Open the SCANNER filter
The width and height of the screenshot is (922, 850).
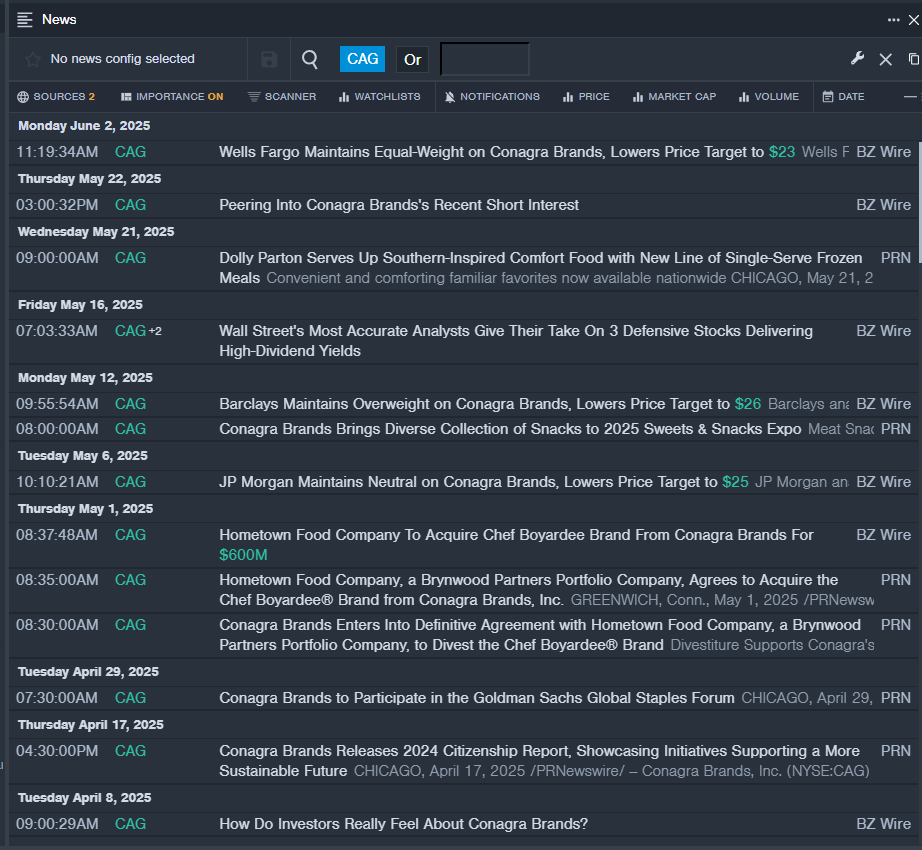(282, 97)
